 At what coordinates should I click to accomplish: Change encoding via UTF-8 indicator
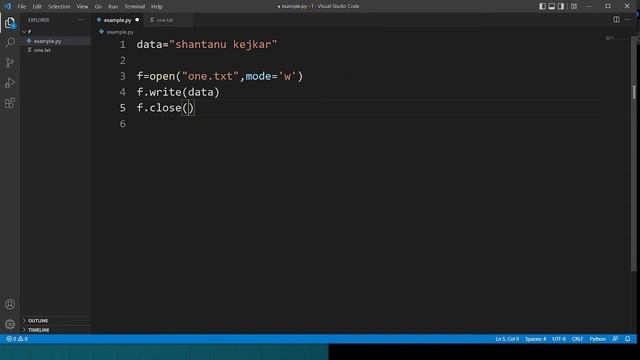[559, 339]
